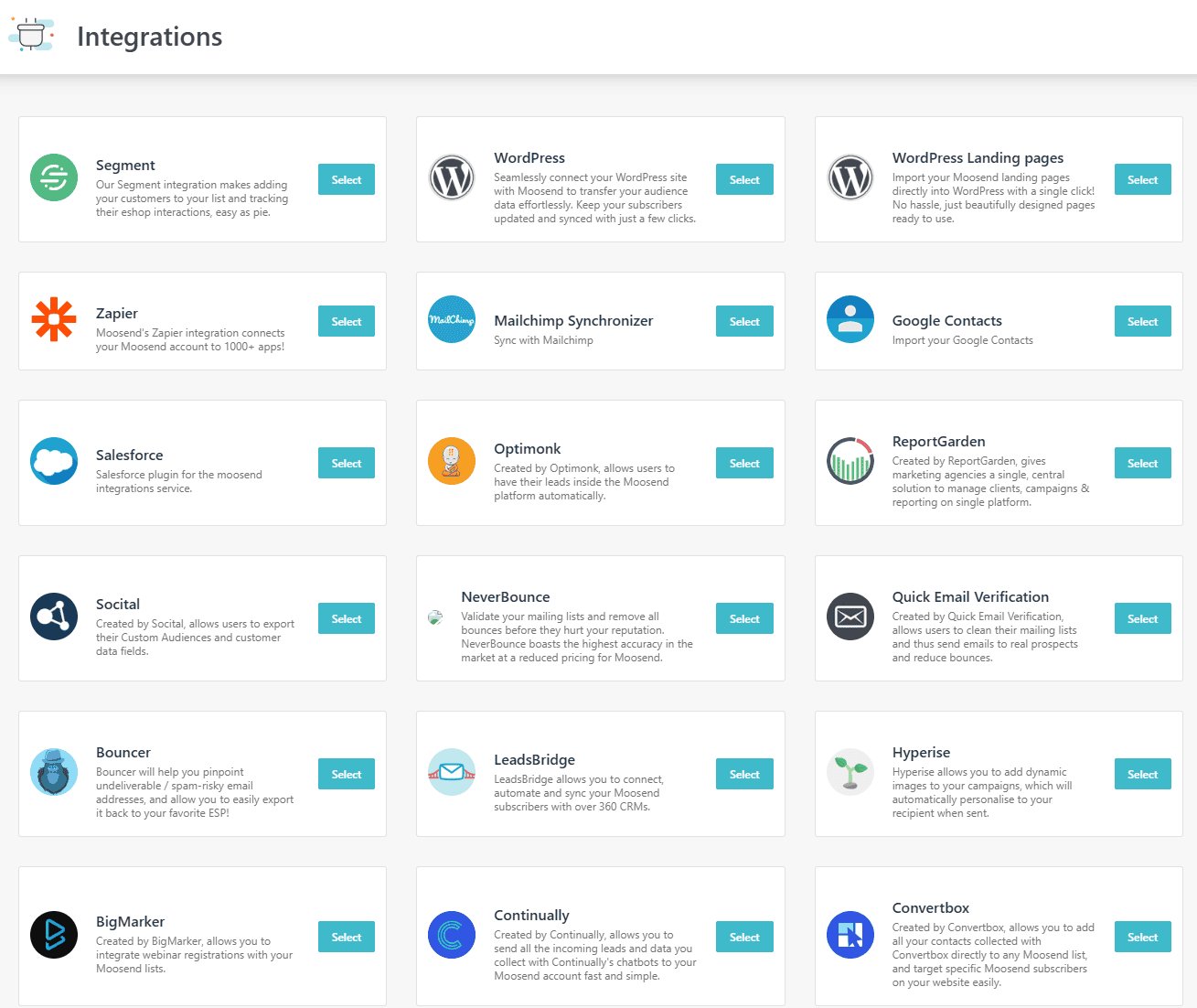Select the Convertbox integration

[1143, 937]
